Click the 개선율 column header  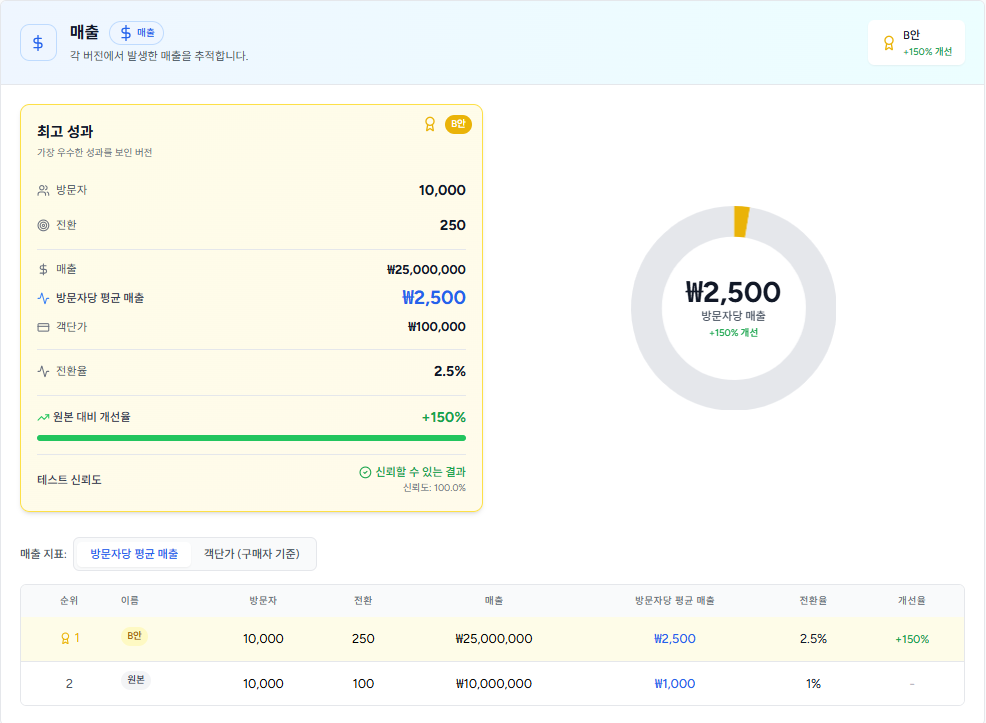click(x=911, y=601)
